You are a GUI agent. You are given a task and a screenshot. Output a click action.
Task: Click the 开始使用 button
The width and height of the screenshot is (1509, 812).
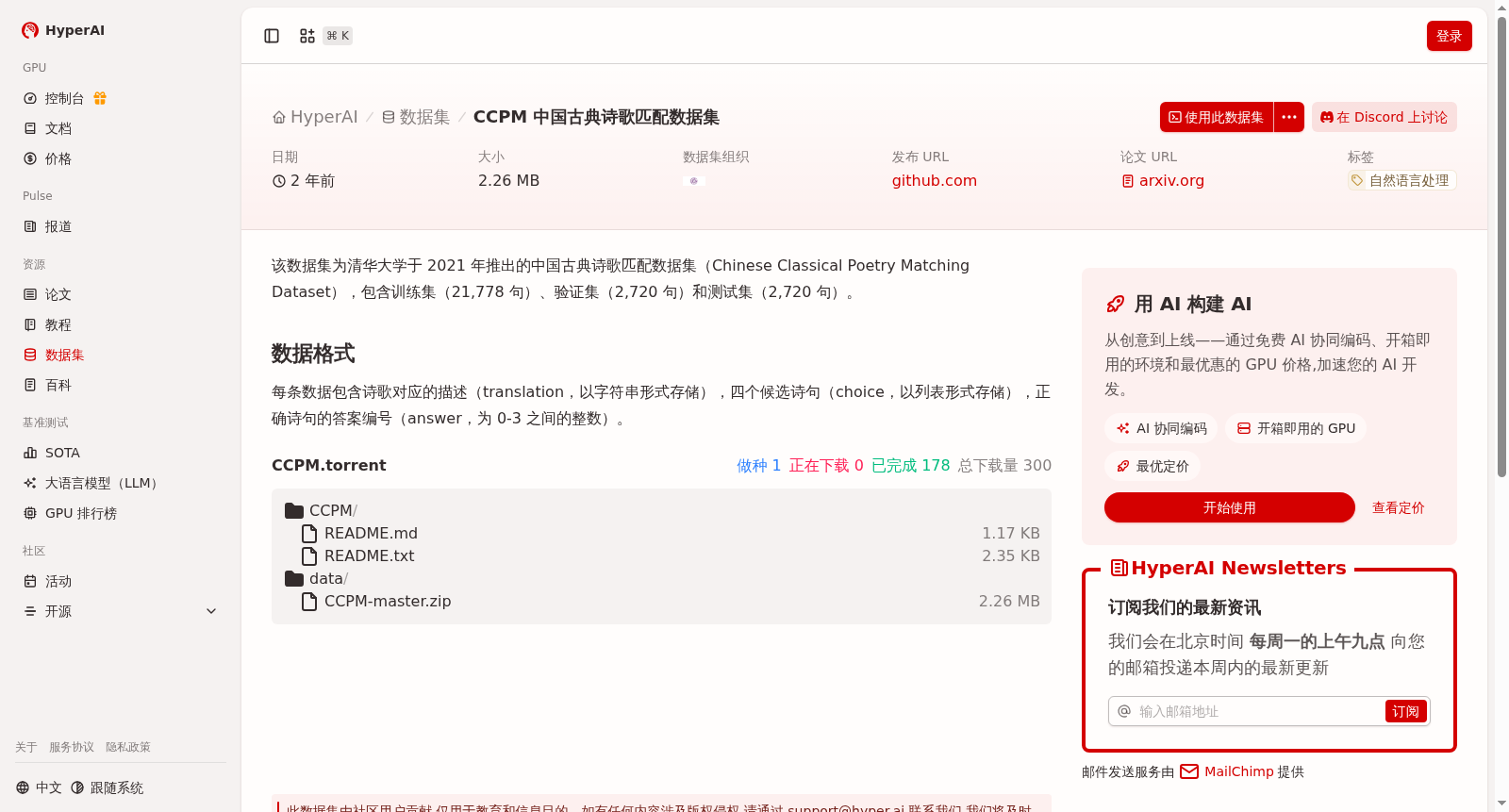pyautogui.click(x=1230, y=507)
